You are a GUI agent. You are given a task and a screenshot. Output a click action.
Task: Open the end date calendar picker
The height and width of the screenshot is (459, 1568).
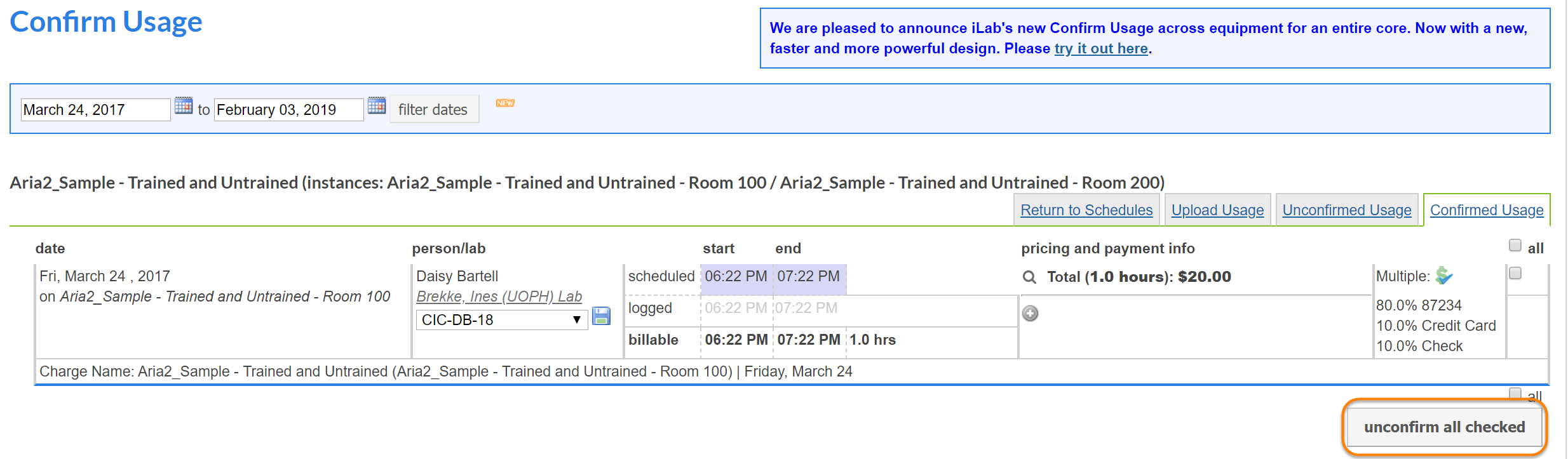pos(377,105)
